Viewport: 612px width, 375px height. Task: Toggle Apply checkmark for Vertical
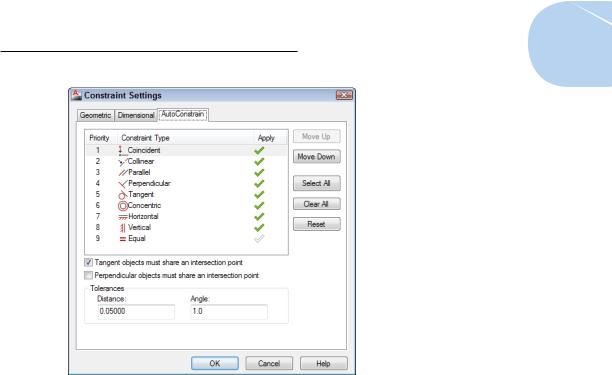pyautogui.click(x=259, y=227)
